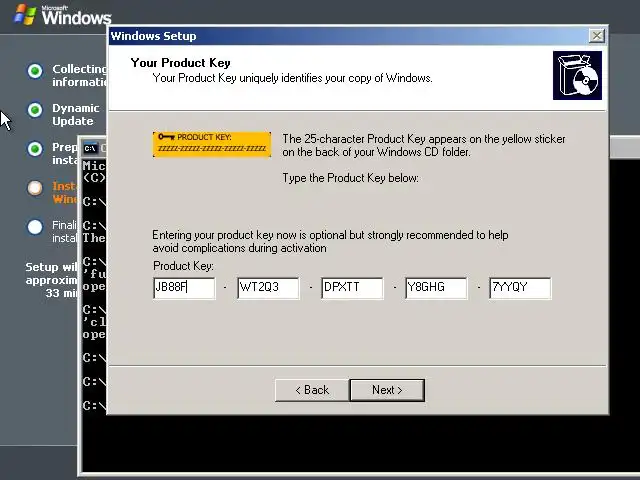Click the 'Entering your product key now is optional' text

[x=330, y=242]
